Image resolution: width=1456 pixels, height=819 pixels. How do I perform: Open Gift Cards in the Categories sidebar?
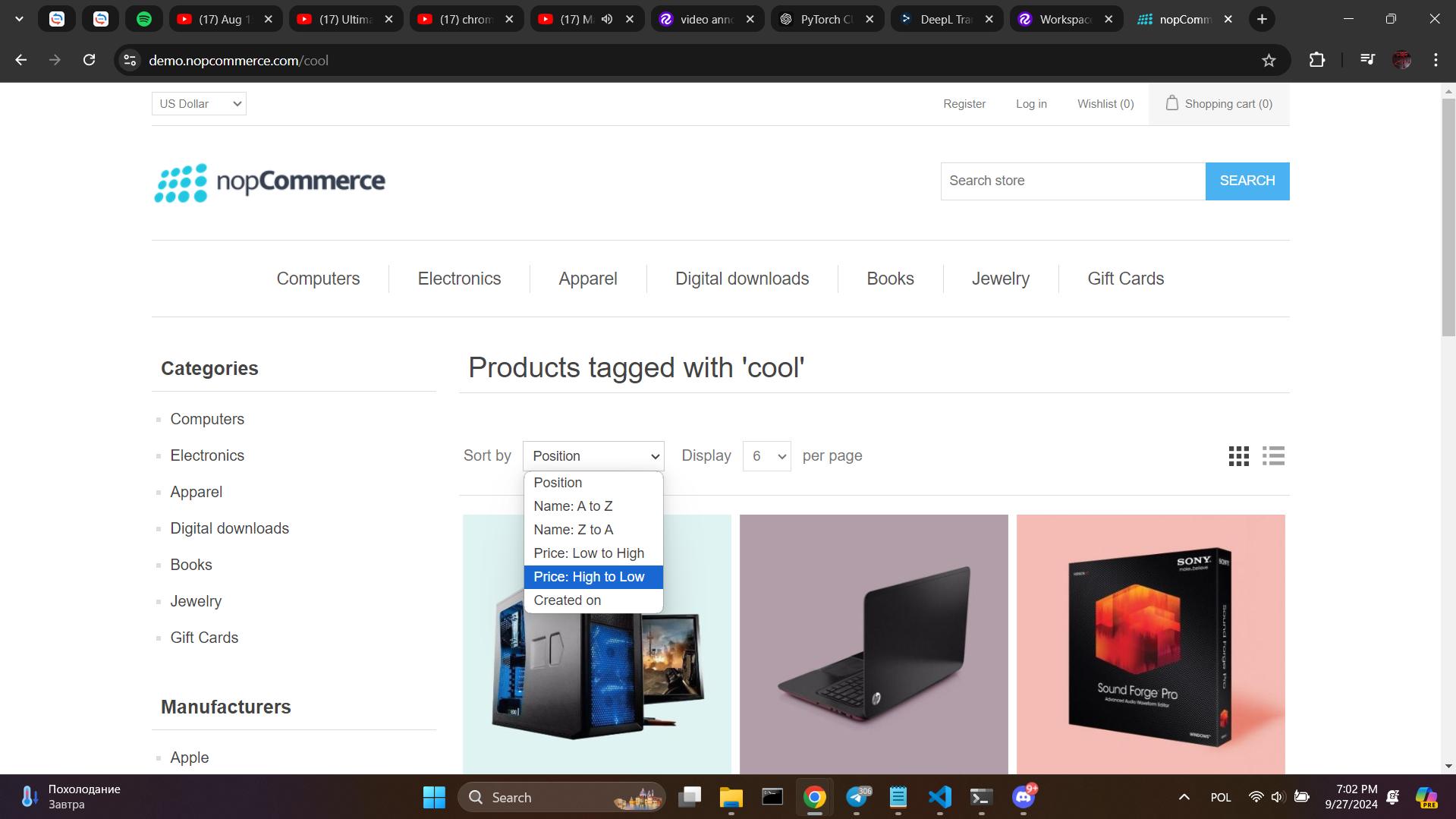click(204, 638)
